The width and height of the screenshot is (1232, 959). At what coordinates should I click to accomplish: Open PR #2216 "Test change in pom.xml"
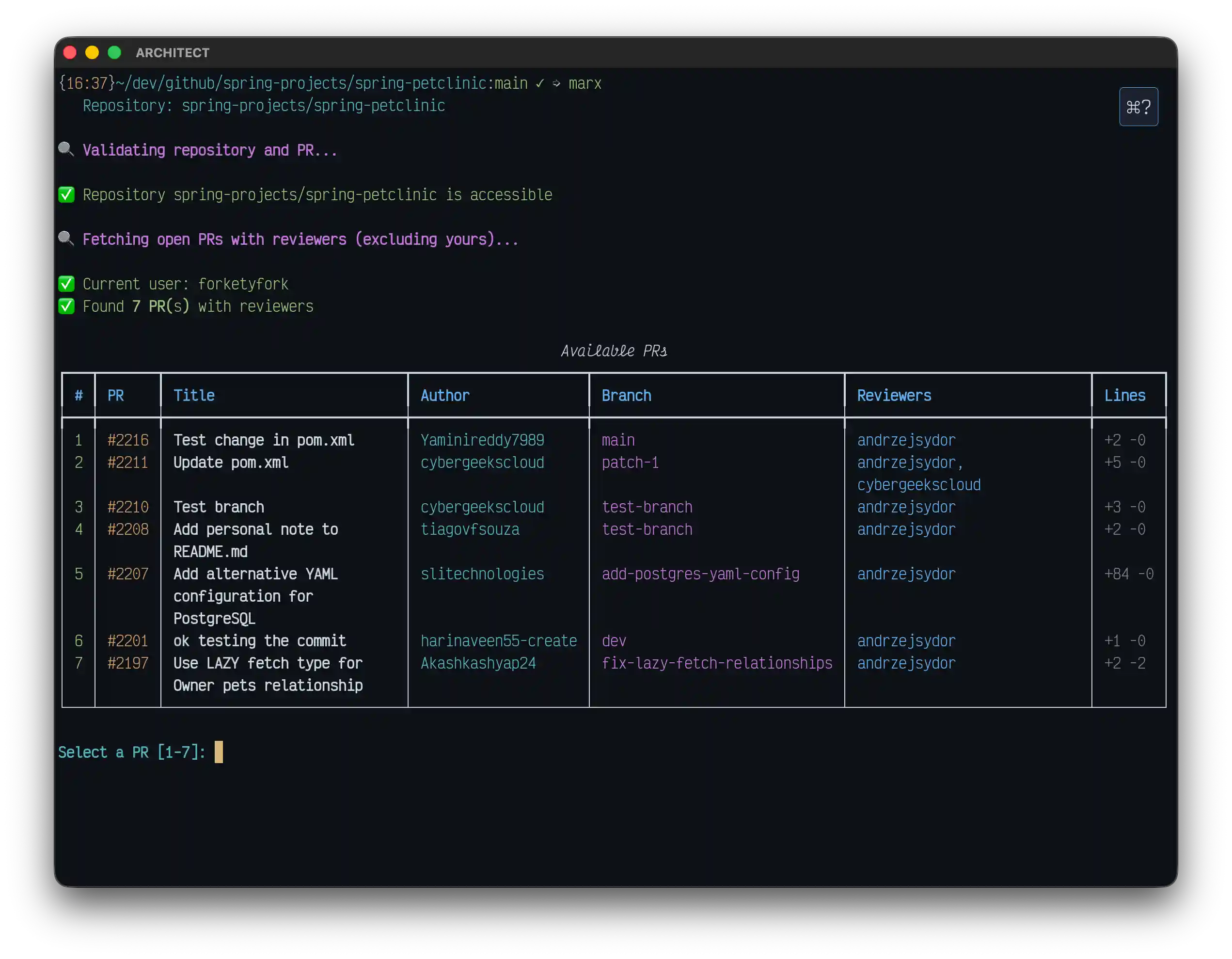click(128, 440)
